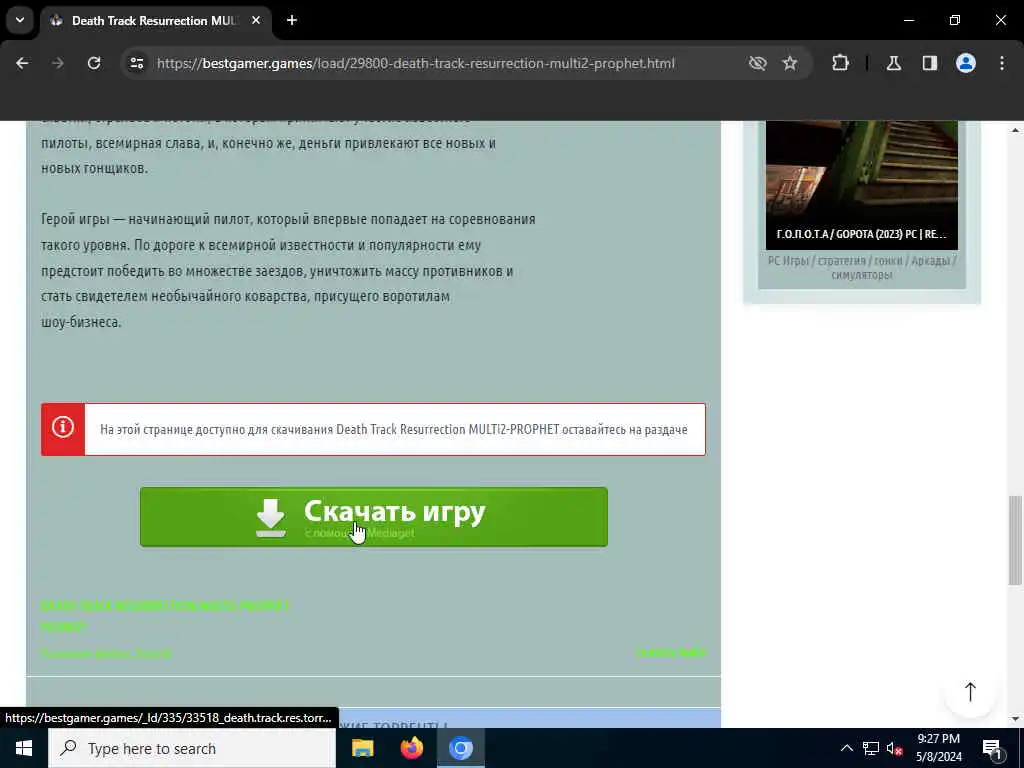Screen dimensions: 1024x768
Task: Launch Firefox from the taskbar
Action: pyautogui.click(x=411, y=748)
